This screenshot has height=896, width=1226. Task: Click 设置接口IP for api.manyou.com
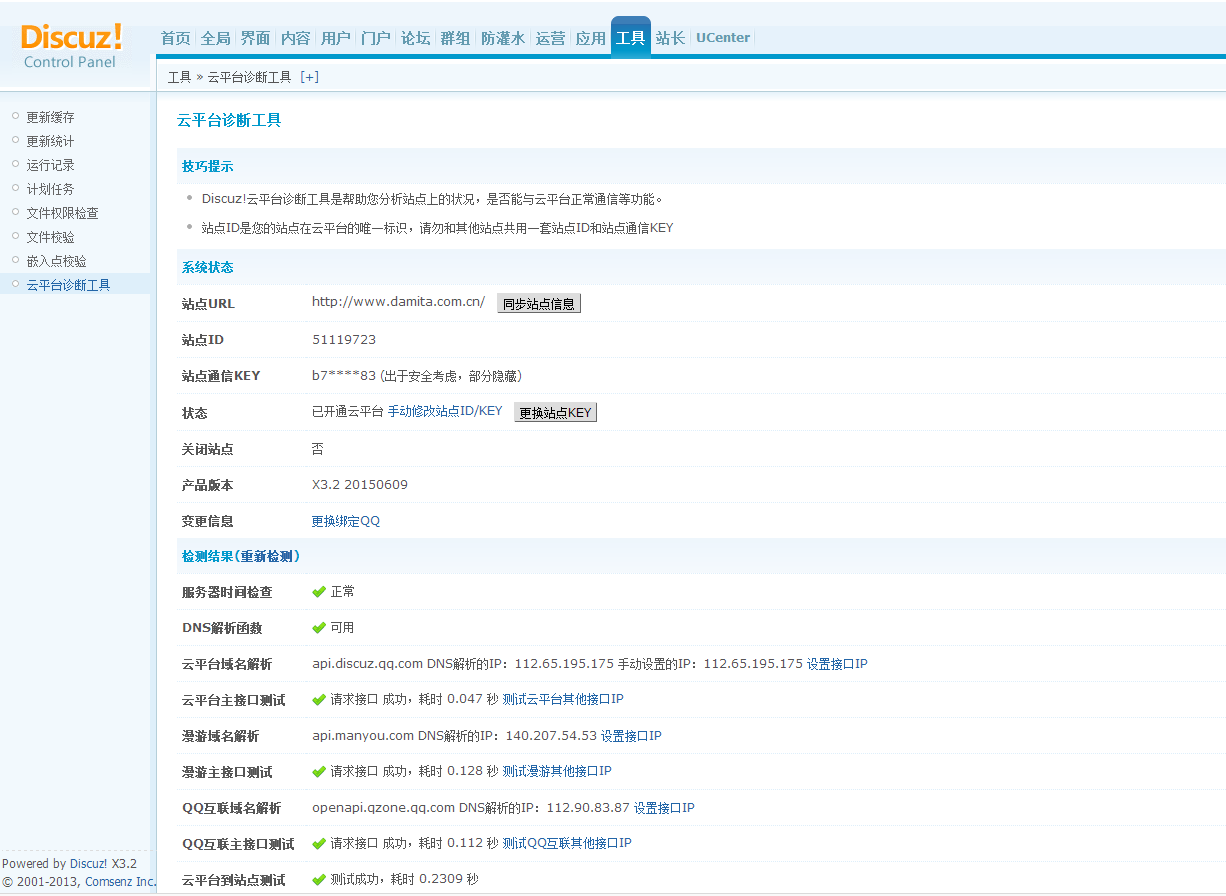click(631, 736)
